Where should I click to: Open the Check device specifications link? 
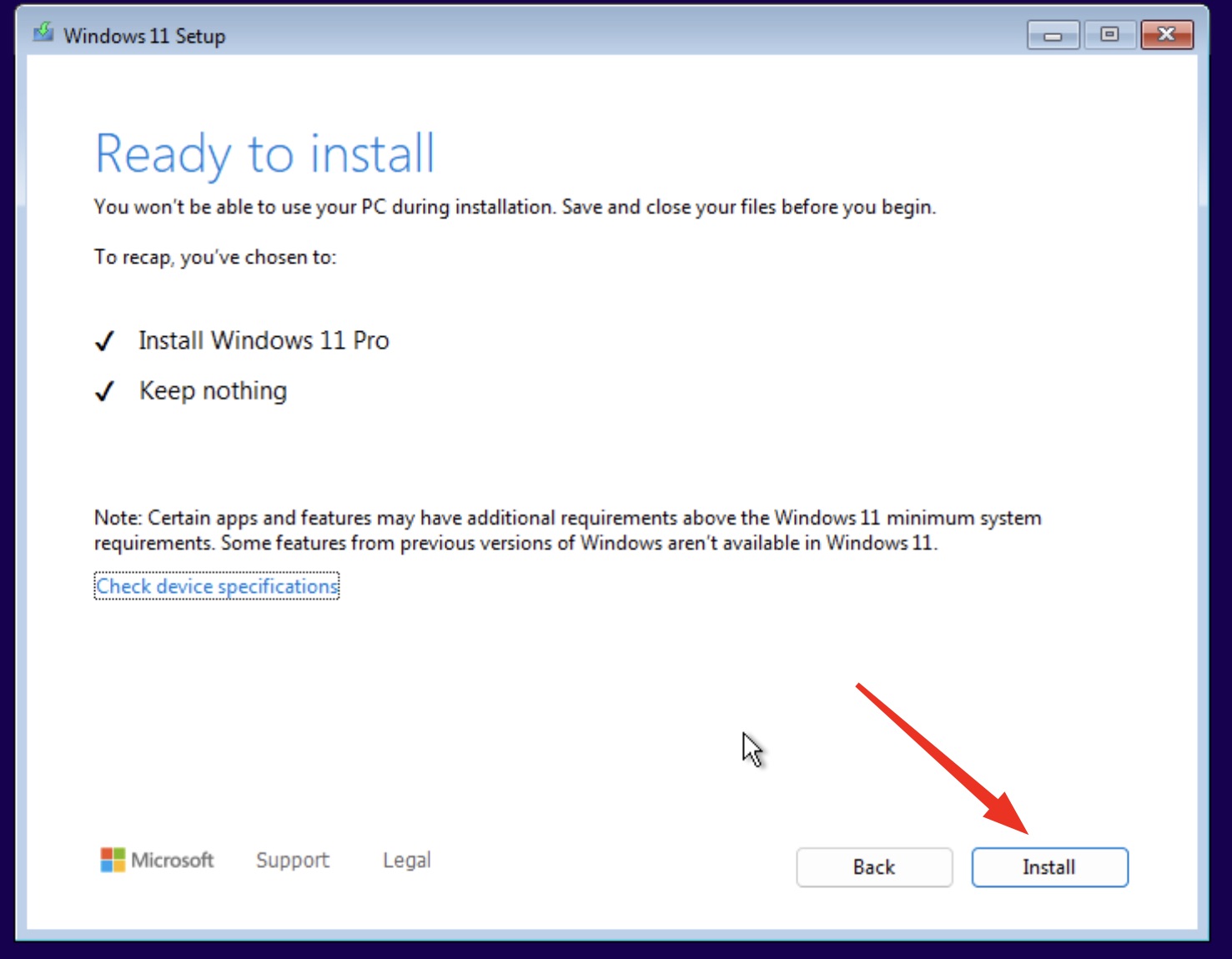tap(217, 586)
